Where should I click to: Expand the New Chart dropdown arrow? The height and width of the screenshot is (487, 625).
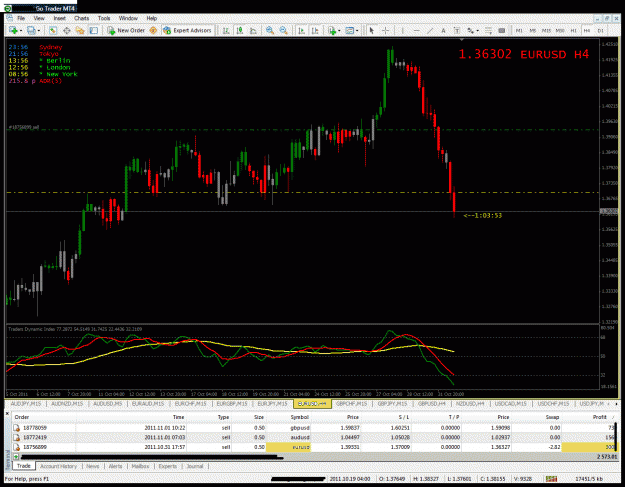click(20, 31)
